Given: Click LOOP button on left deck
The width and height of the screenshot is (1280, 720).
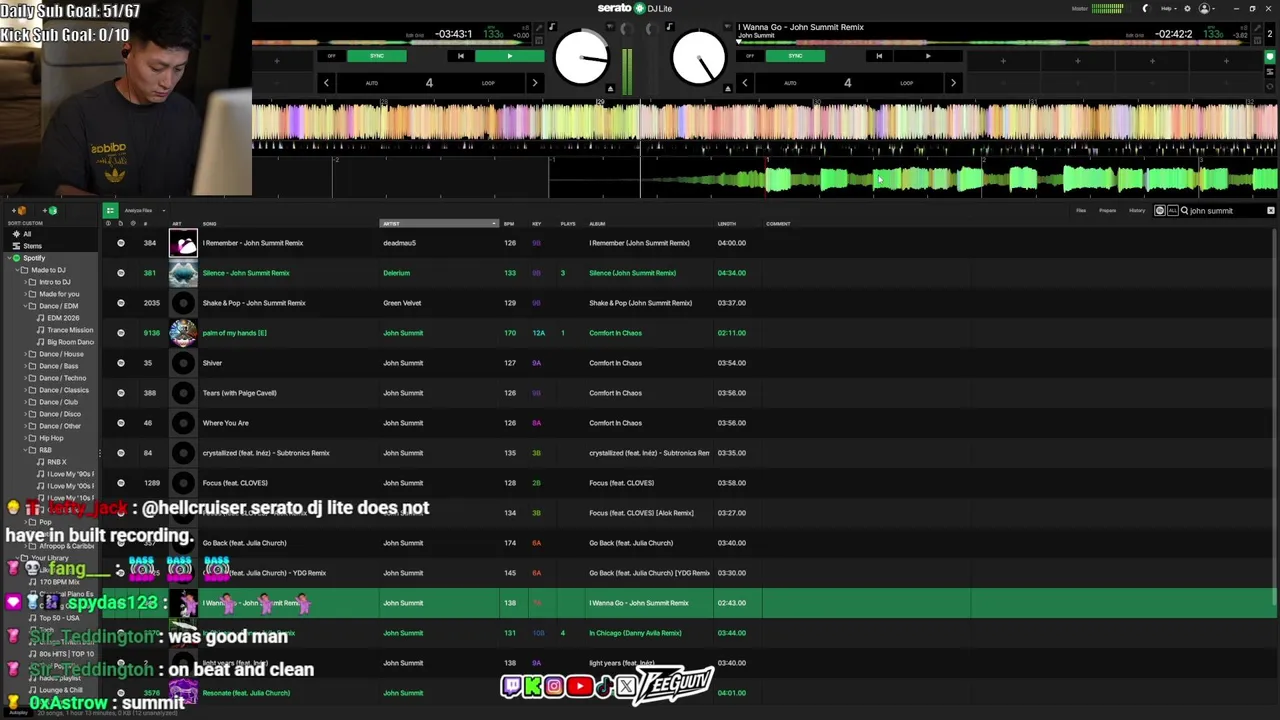Looking at the screenshot, I should [x=488, y=83].
